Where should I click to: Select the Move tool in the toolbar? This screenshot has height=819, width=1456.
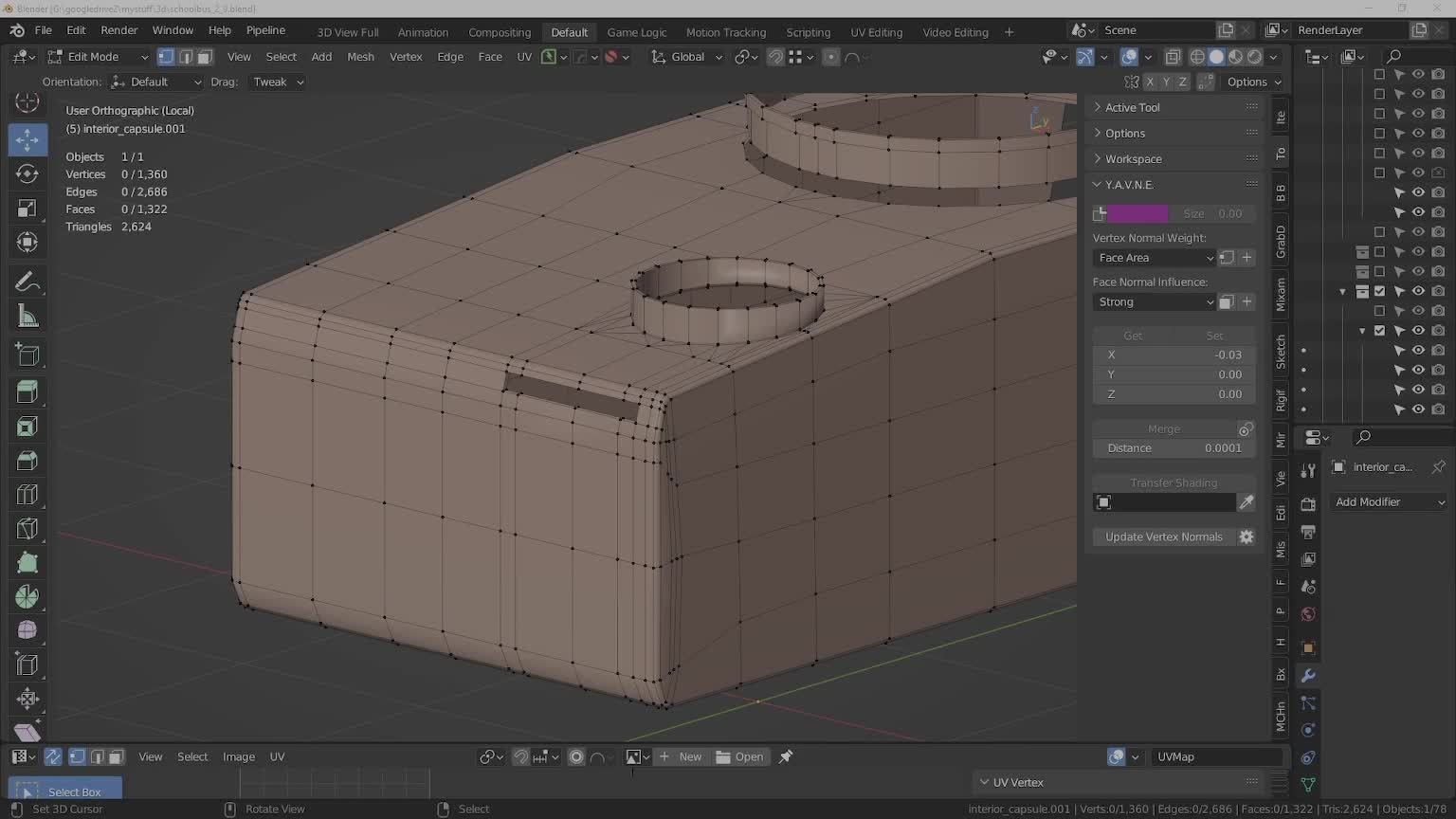[27, 139]
